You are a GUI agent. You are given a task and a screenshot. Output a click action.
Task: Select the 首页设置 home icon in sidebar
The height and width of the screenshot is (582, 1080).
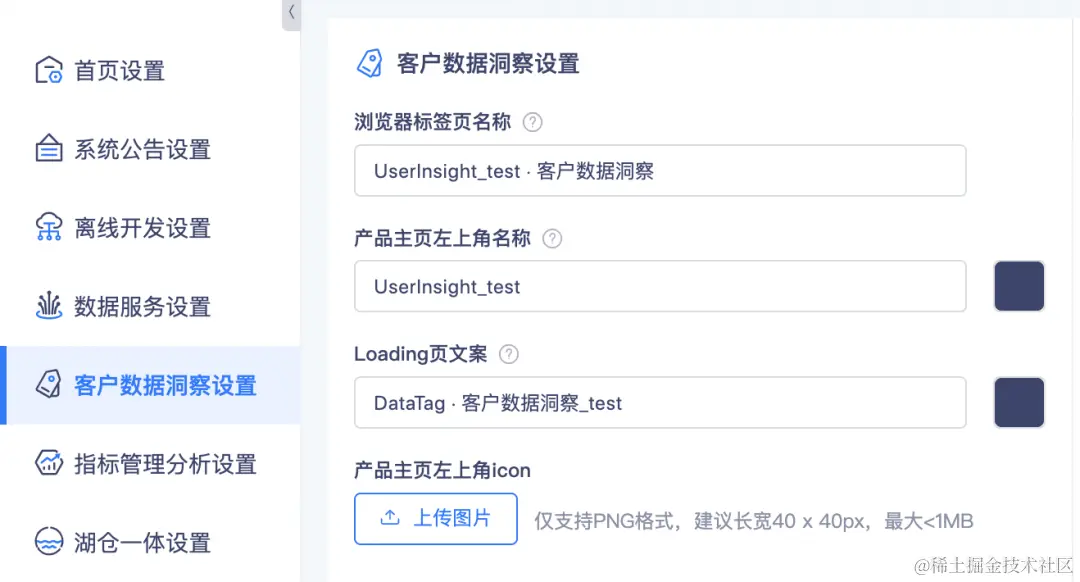tap(48, 69)
